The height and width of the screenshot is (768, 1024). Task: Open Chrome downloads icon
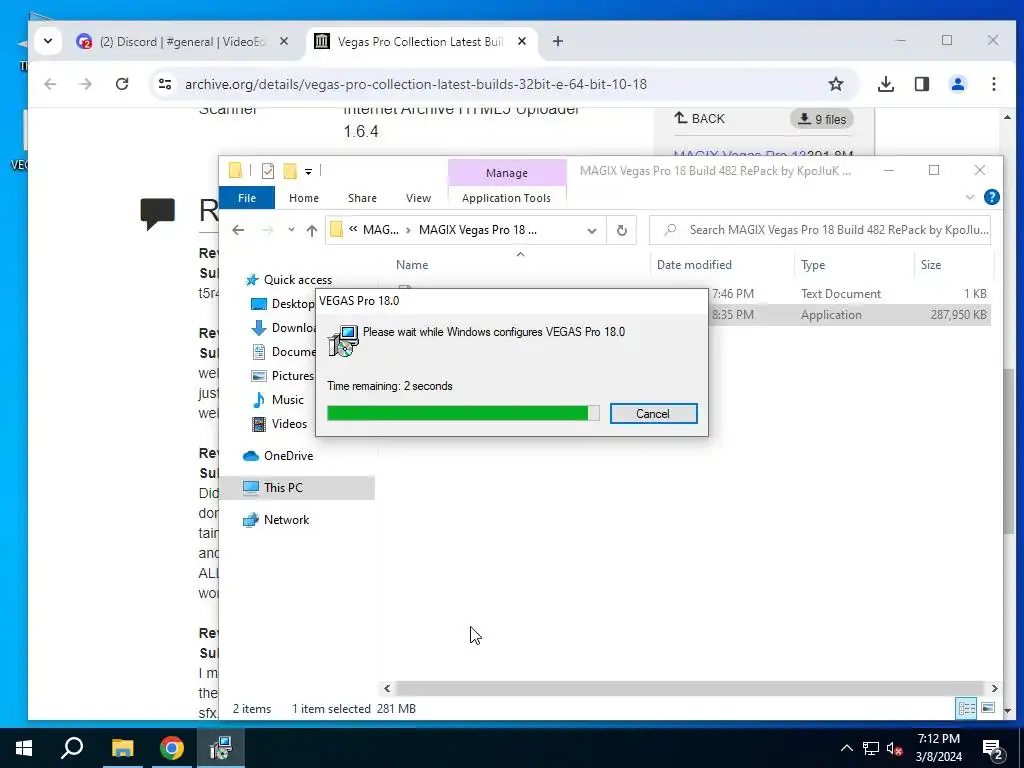886,84
